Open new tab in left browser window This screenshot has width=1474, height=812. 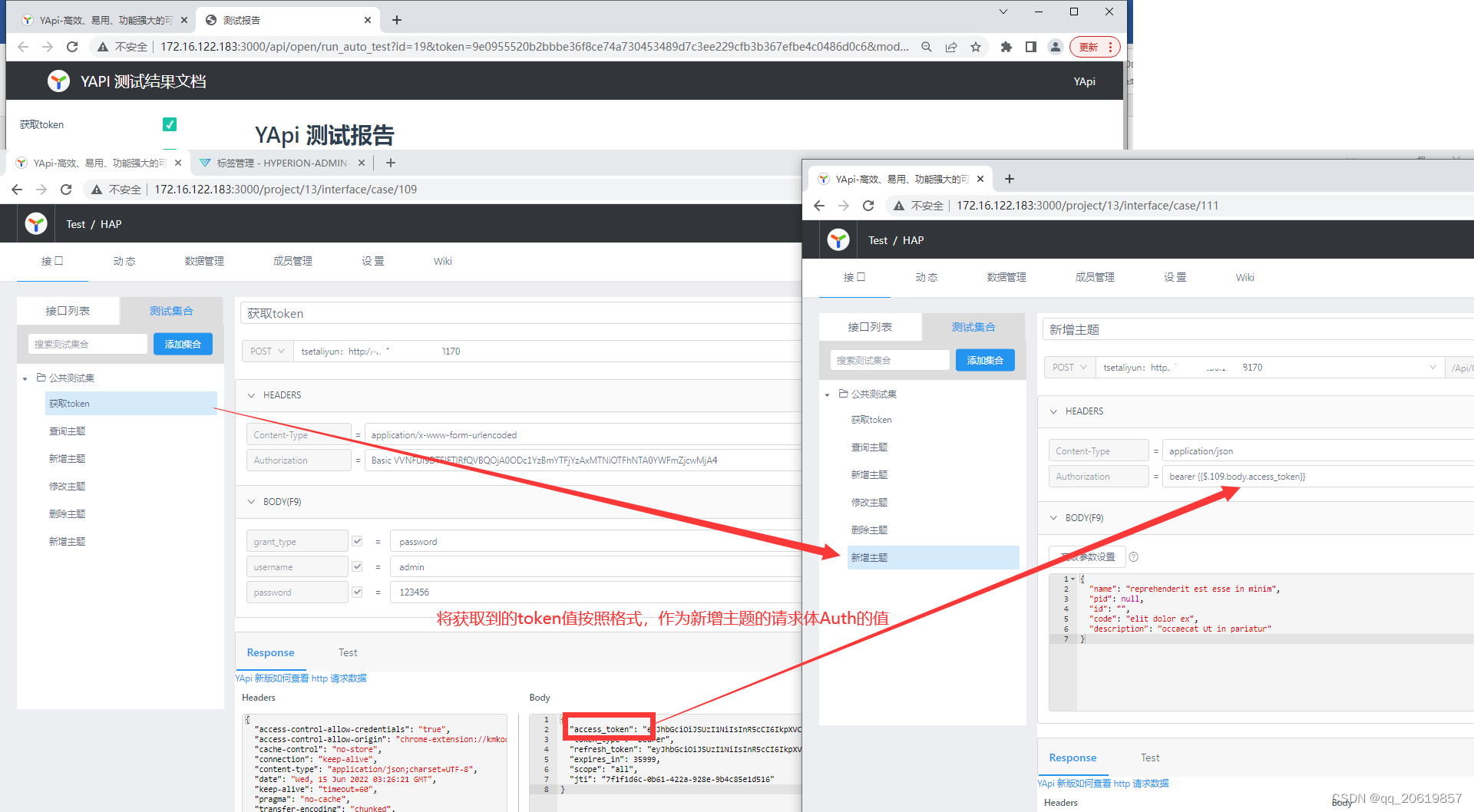click(x=391, y=163)
